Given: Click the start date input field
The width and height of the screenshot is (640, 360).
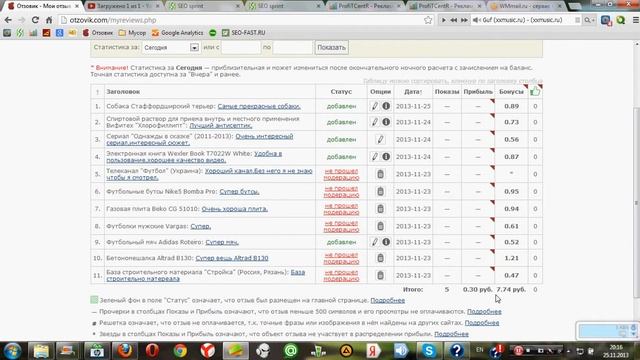Looking at the screenshot, I should click(x=241, y=47).
